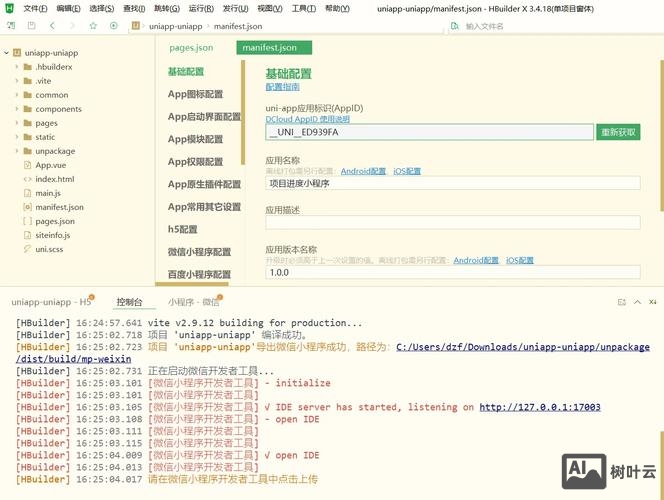
Task: Click the bookmark star toolbar icon
Action: (93, 26)
